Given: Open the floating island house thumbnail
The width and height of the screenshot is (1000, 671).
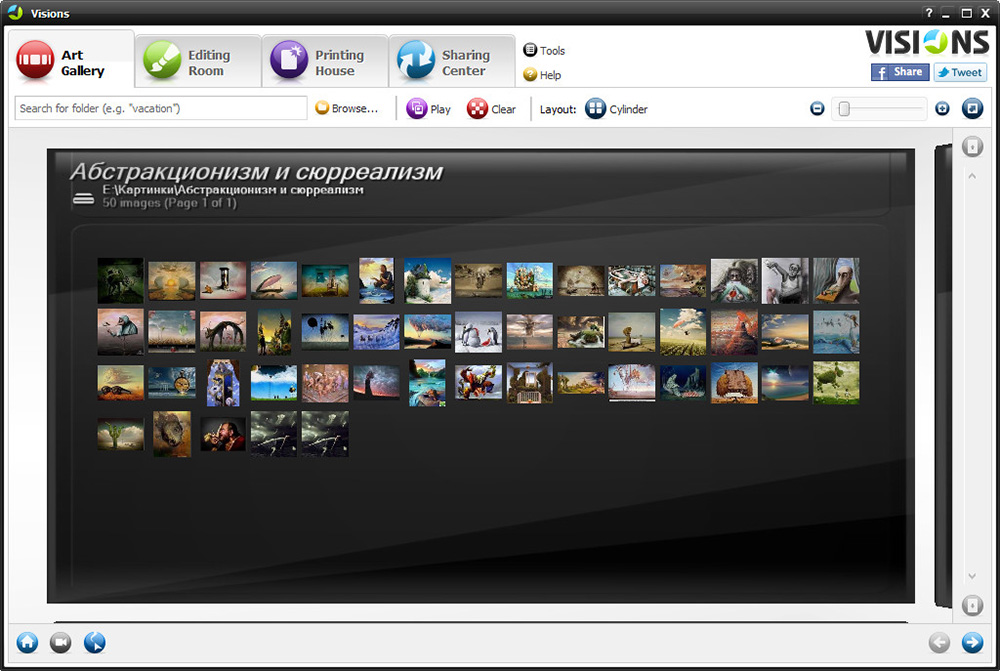Looking at the screenshot, I should pos(427,280).
